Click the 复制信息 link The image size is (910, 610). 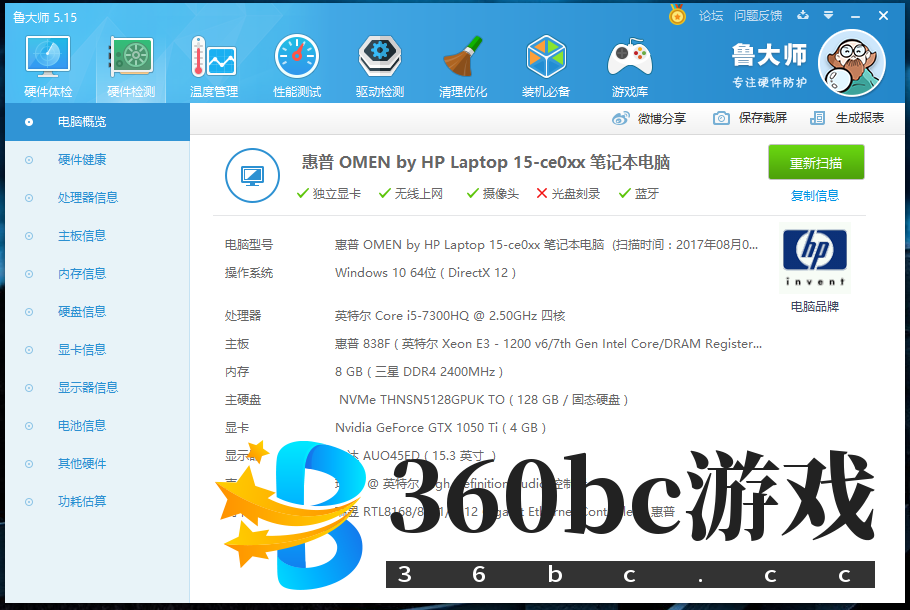coord(815,196)
